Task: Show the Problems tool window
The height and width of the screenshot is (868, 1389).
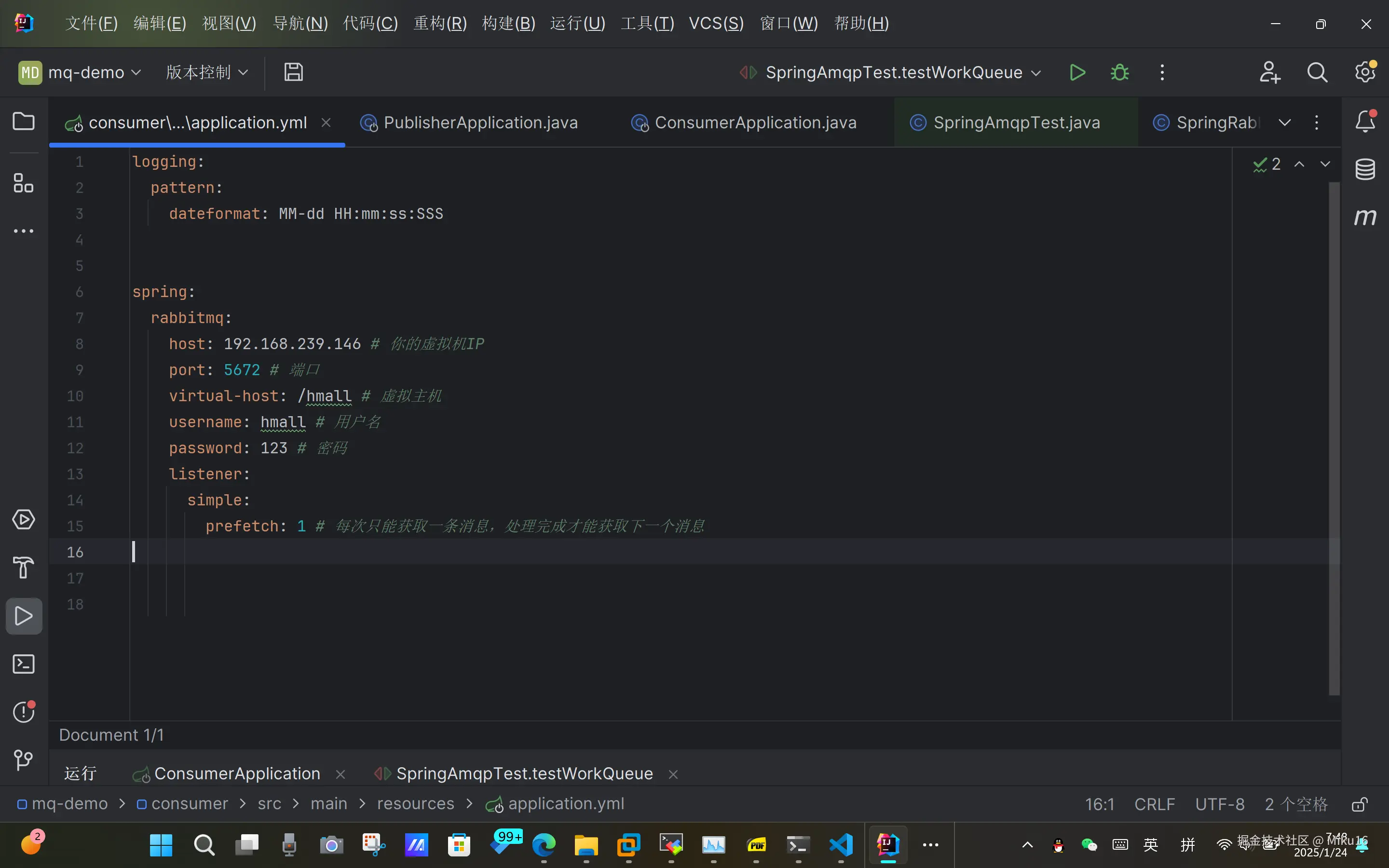Action: [24, 712]
